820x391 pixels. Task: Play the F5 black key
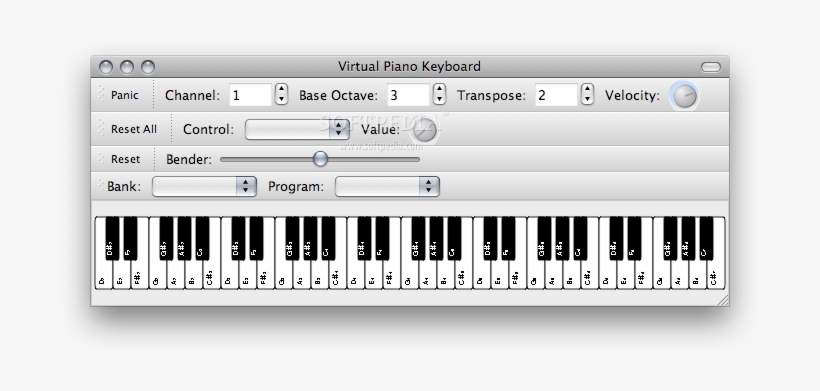point(508,238)
